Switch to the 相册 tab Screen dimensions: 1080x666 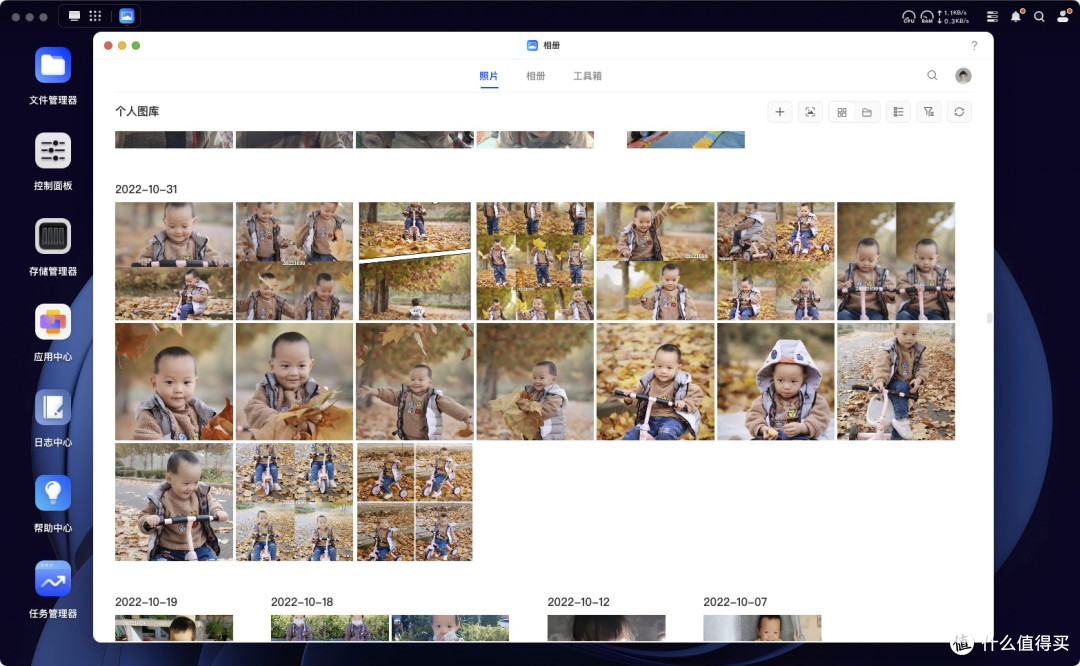click(x=535, y=76)
